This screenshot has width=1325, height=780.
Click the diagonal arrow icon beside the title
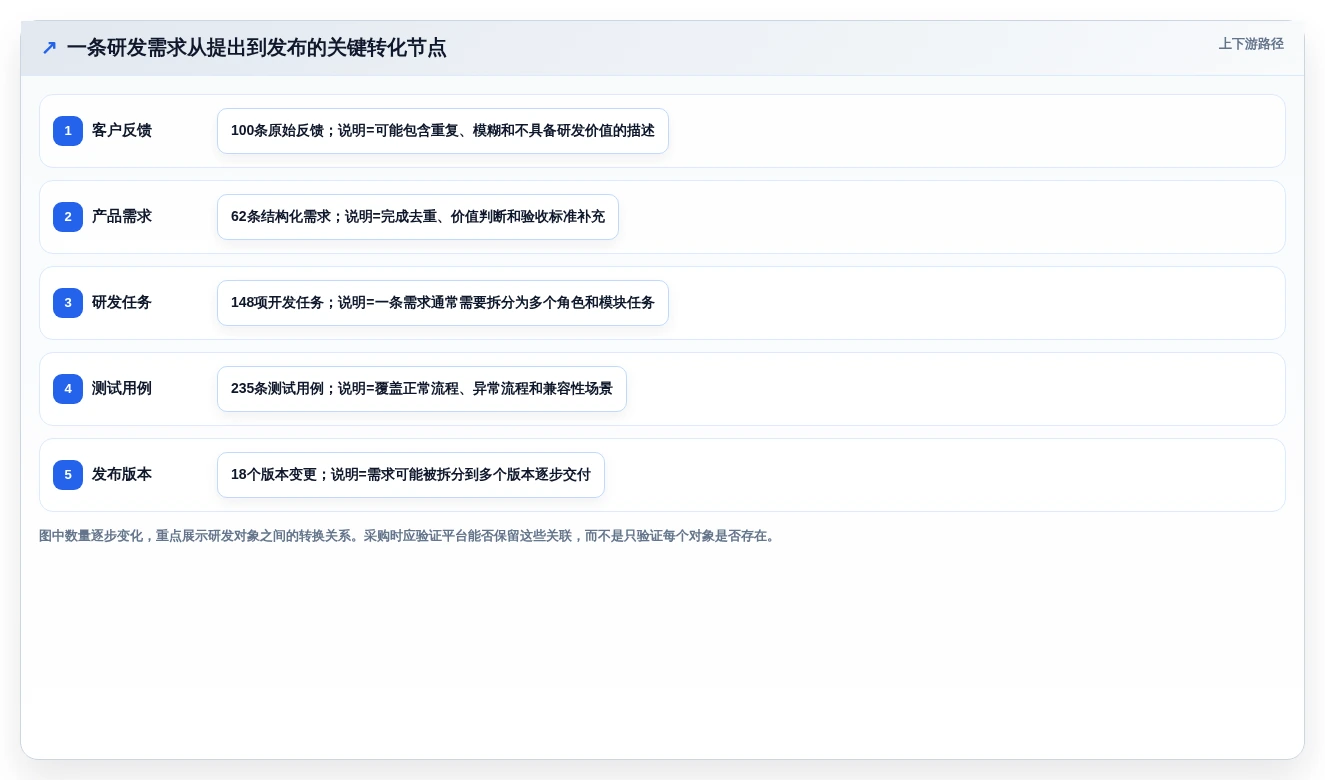pyautogui.click(x=49, y=48)
